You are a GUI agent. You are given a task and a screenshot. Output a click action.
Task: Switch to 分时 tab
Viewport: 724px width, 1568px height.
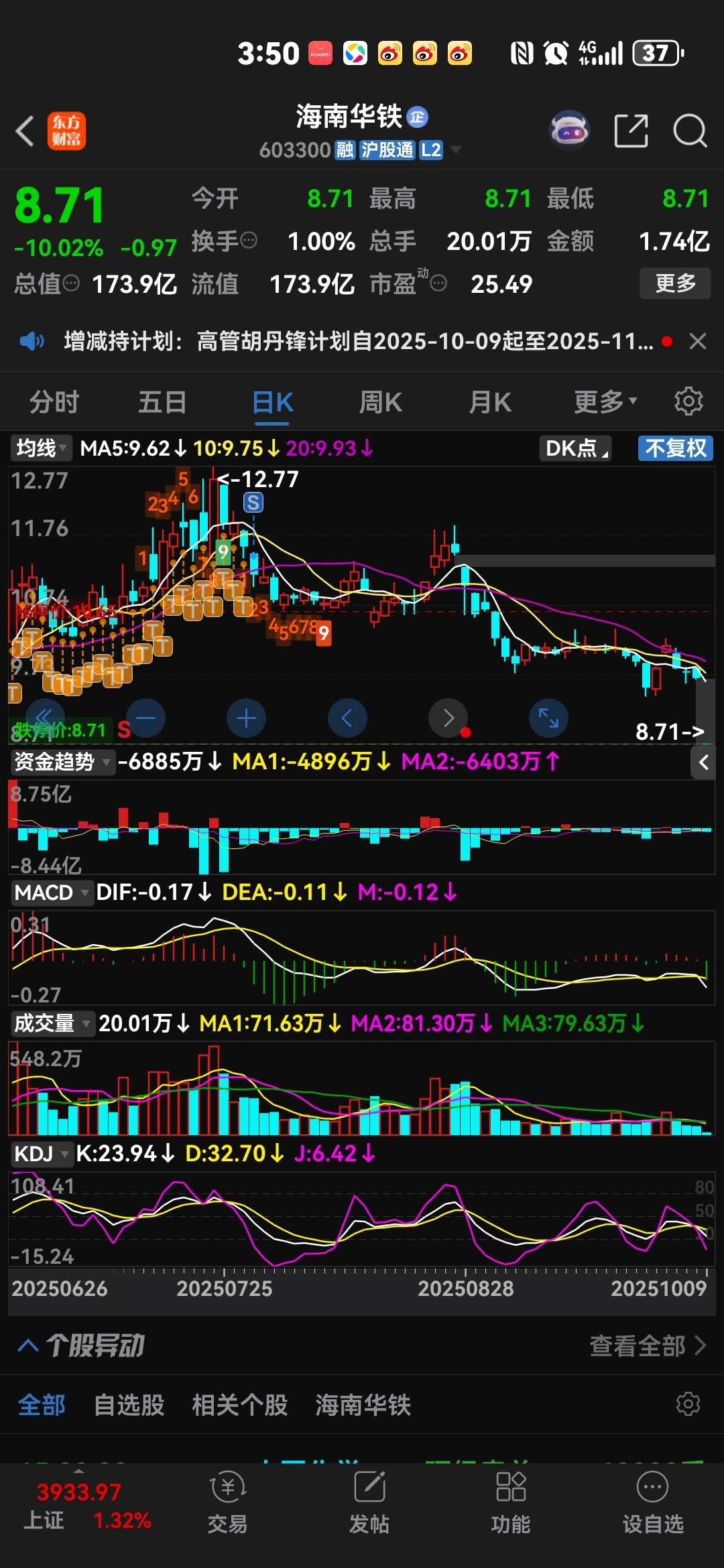(x=54, y=402)
